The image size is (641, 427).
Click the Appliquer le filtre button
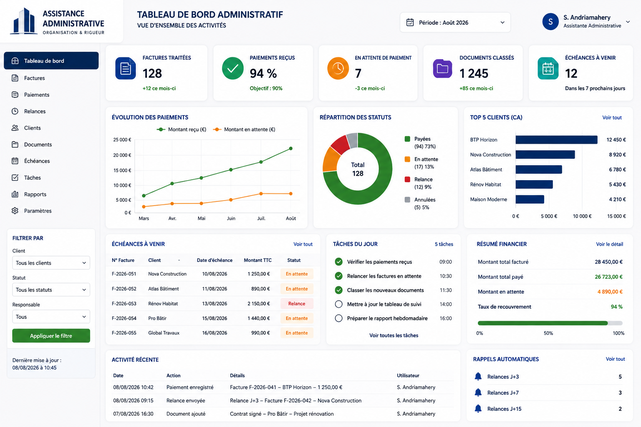coord(51,336)
